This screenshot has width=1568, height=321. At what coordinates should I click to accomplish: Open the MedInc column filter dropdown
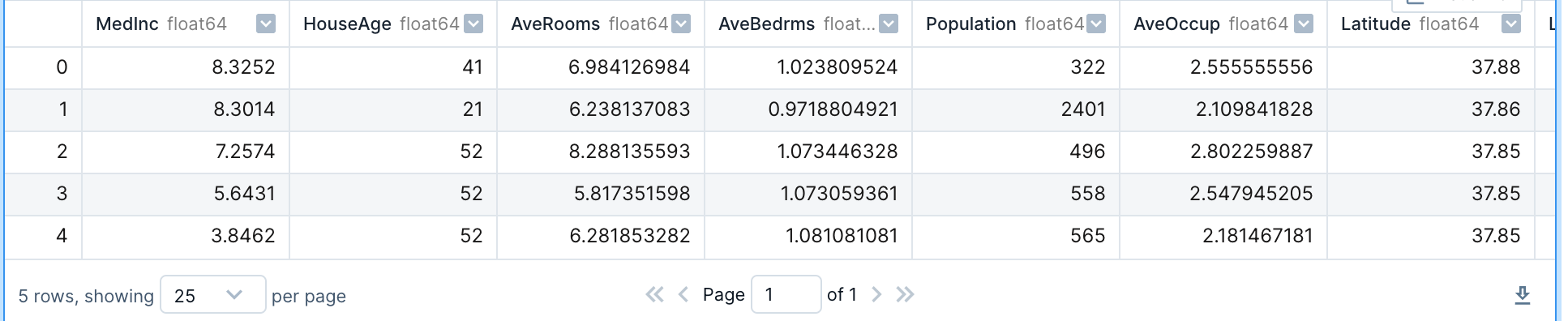click(266, 24)
